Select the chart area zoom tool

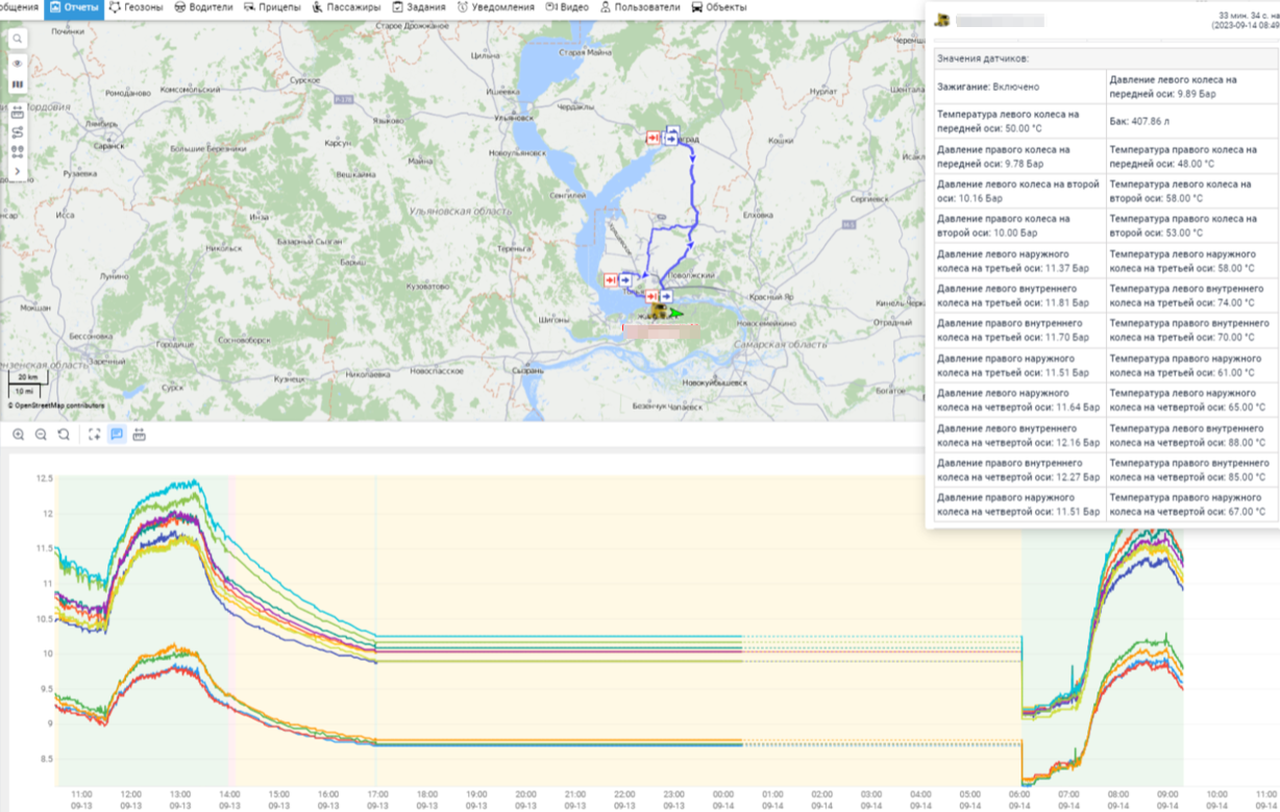click(94, 434)
